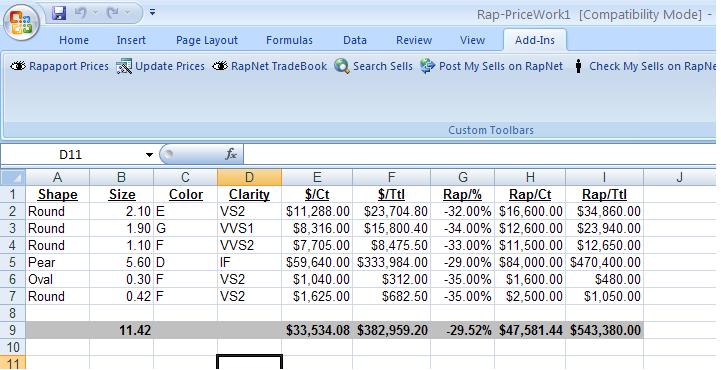721x370 pixels.
Task: Click the Check My Sells person icon
Action: pos(579,66)
